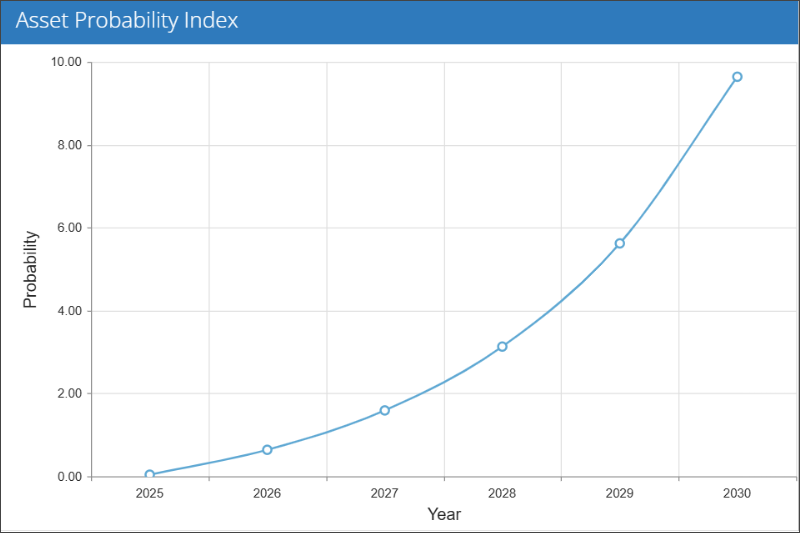
Task: Click the 'Probability' y-axis title
Action: click(x=30, y=269)
